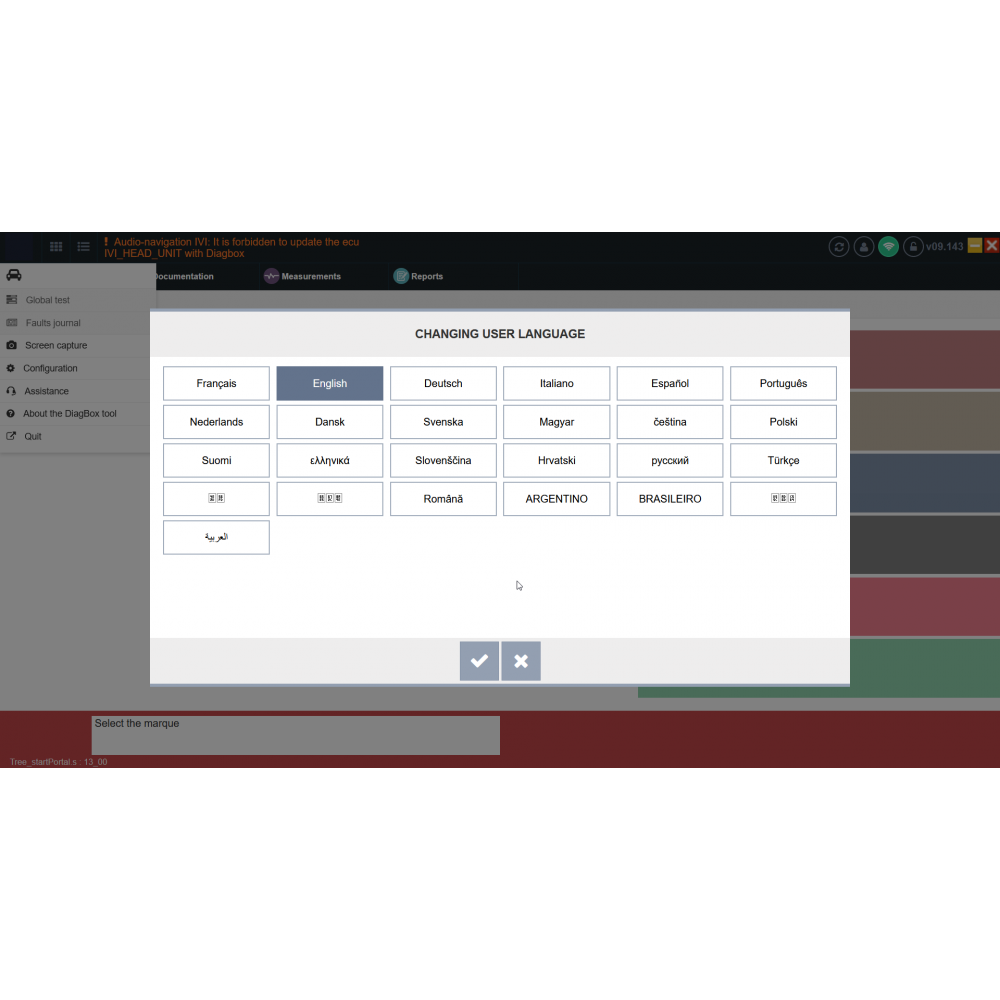
Task: Select Français as the language
Action: (216, 383)
